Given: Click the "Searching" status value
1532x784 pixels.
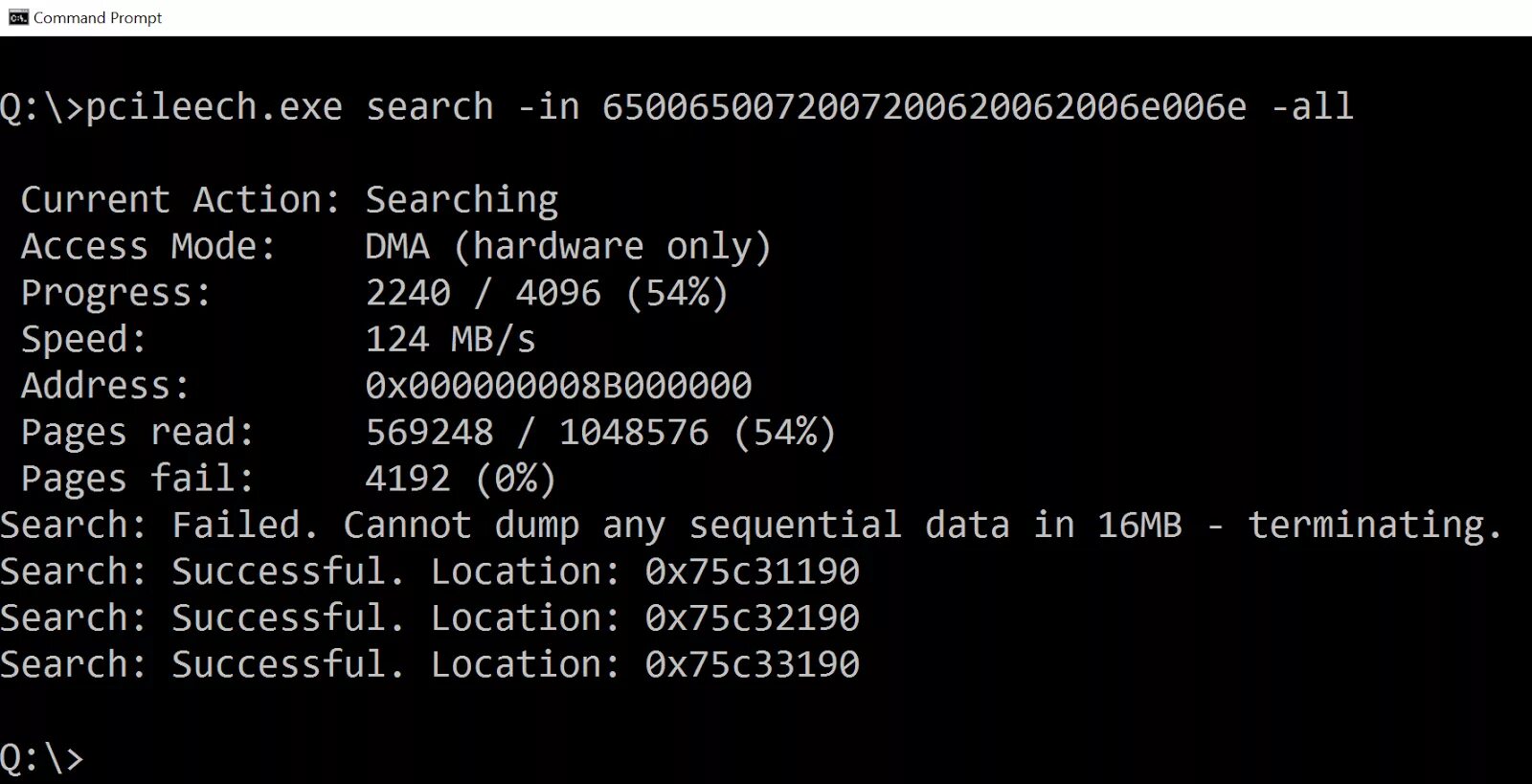Looking at the screenshot, I should point(462,199).
